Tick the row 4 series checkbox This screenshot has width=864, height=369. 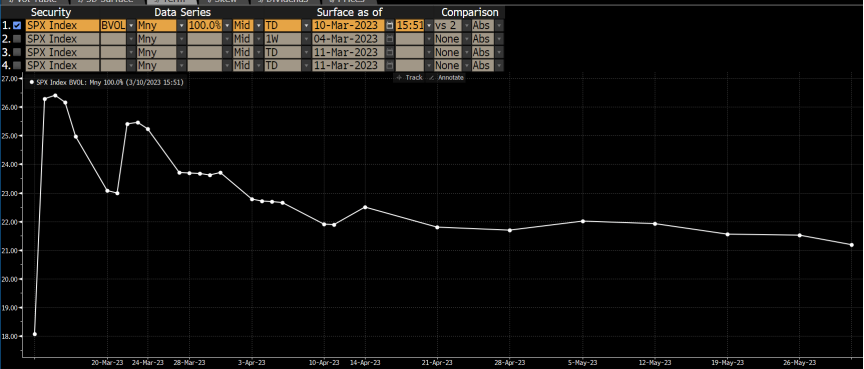pyautogui.click(x=18, y=66)
